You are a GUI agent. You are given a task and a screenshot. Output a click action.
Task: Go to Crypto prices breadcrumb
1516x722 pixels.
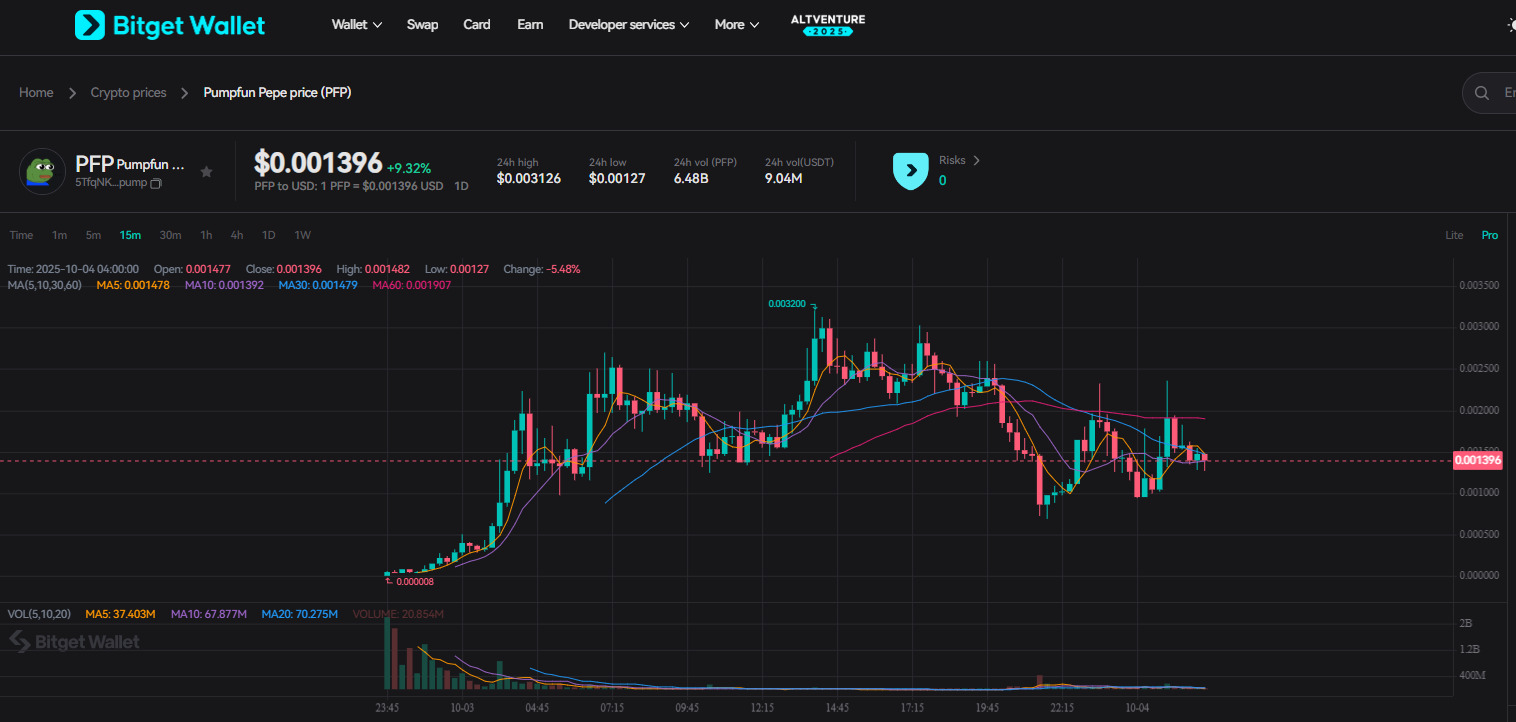(x=128, y=93)
